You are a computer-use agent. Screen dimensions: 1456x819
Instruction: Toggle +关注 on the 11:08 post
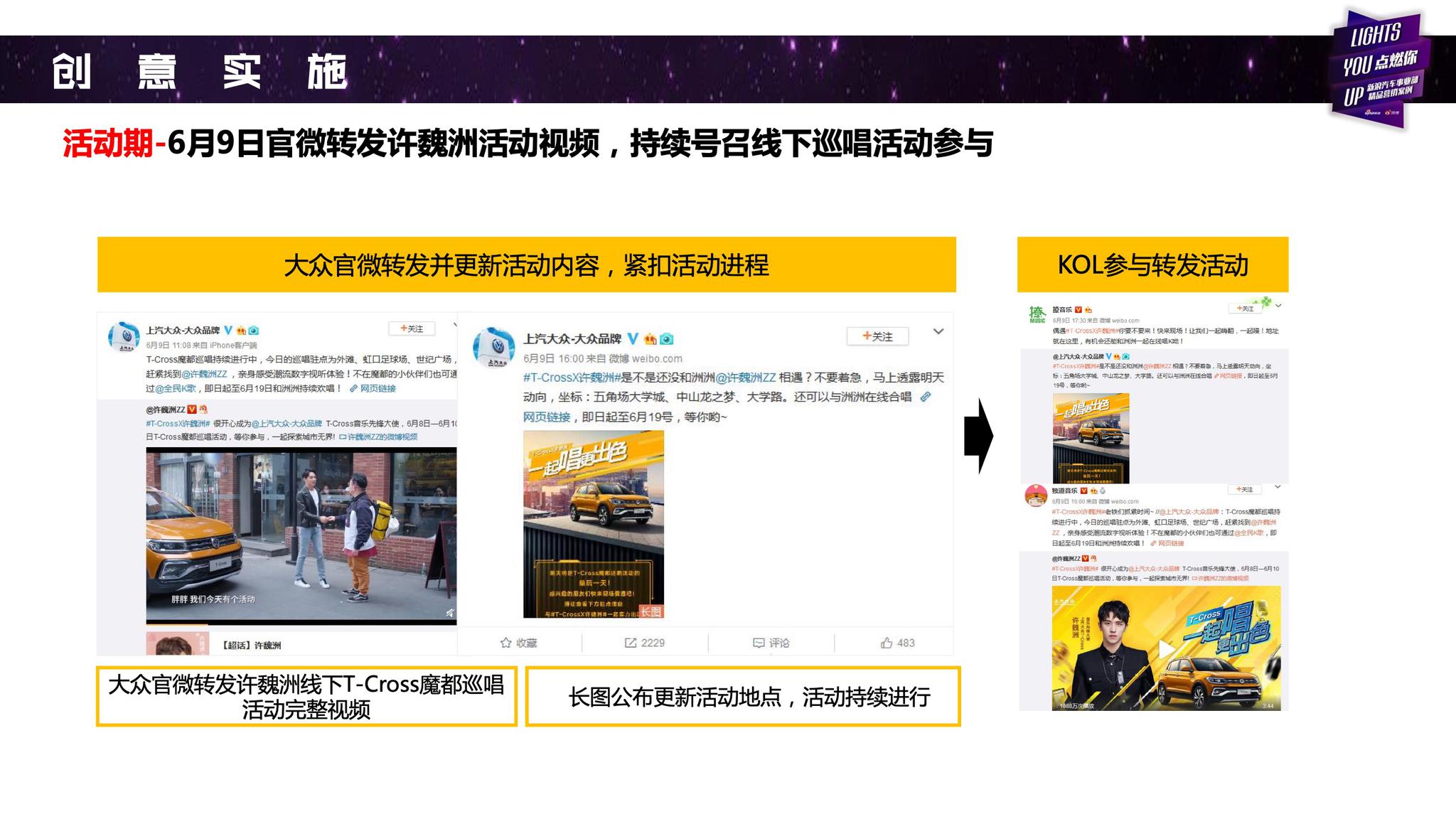412,328
